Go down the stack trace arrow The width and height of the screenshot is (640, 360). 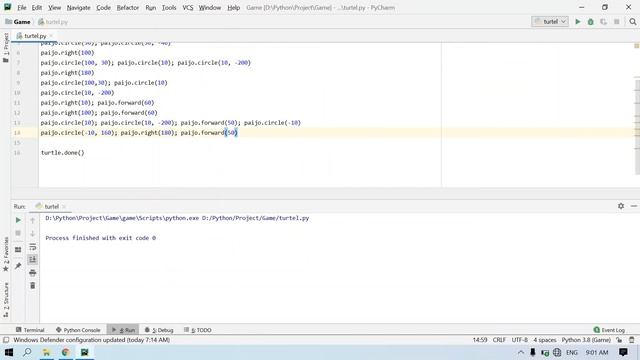pos(33,233)
